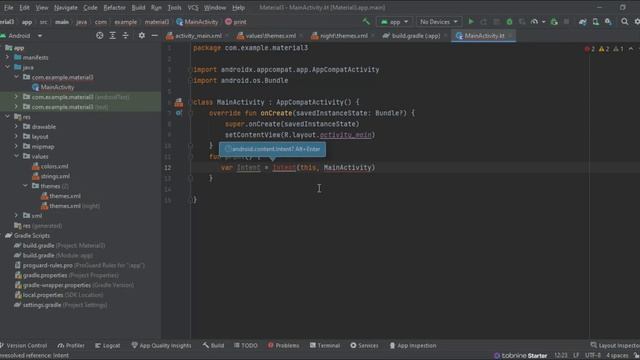The width and height of the screenshot is (640, 360).
Task: Open the TODO tool window
Action: click(246, 346)
